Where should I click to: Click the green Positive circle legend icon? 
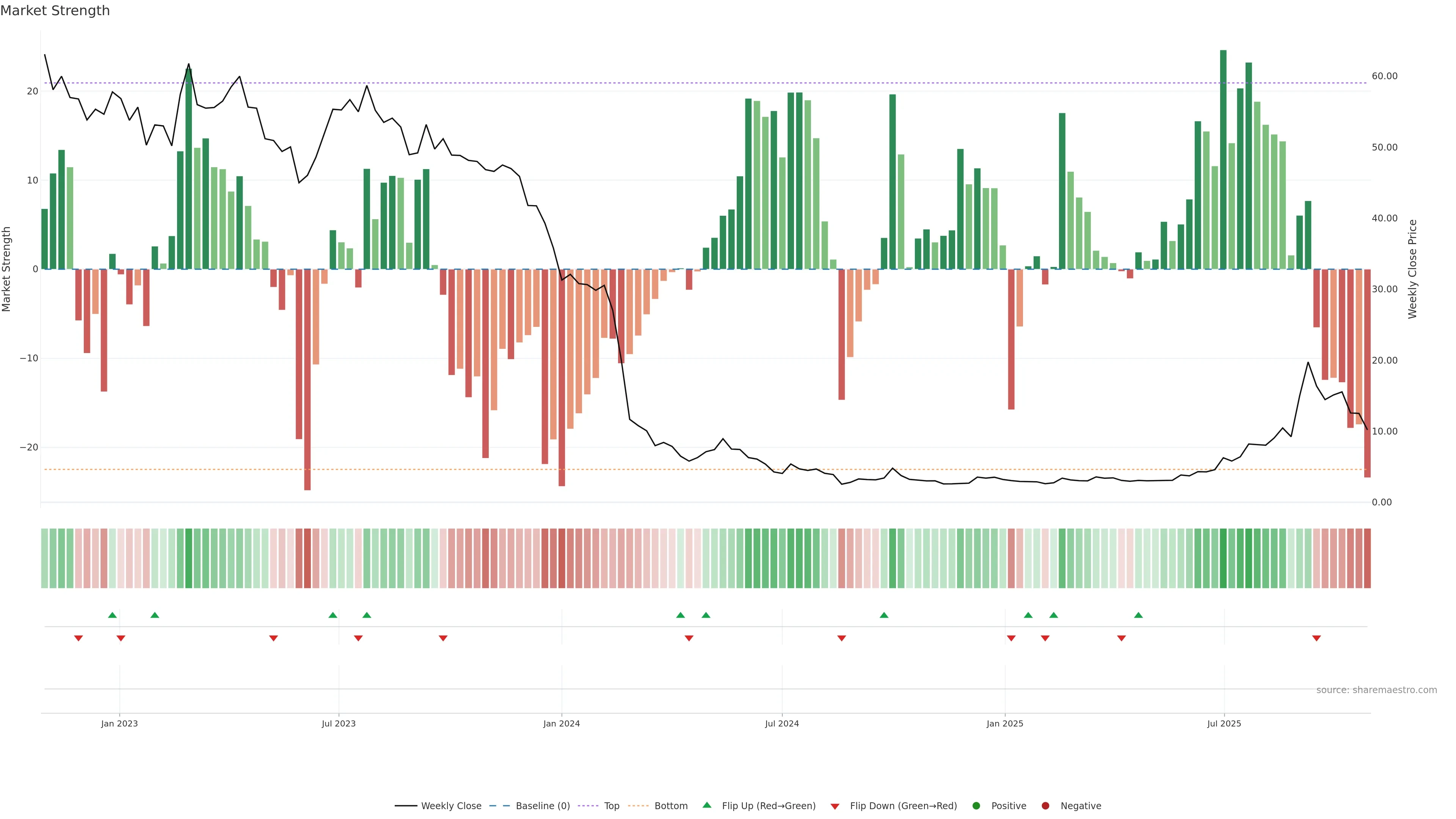click(976, 805)
